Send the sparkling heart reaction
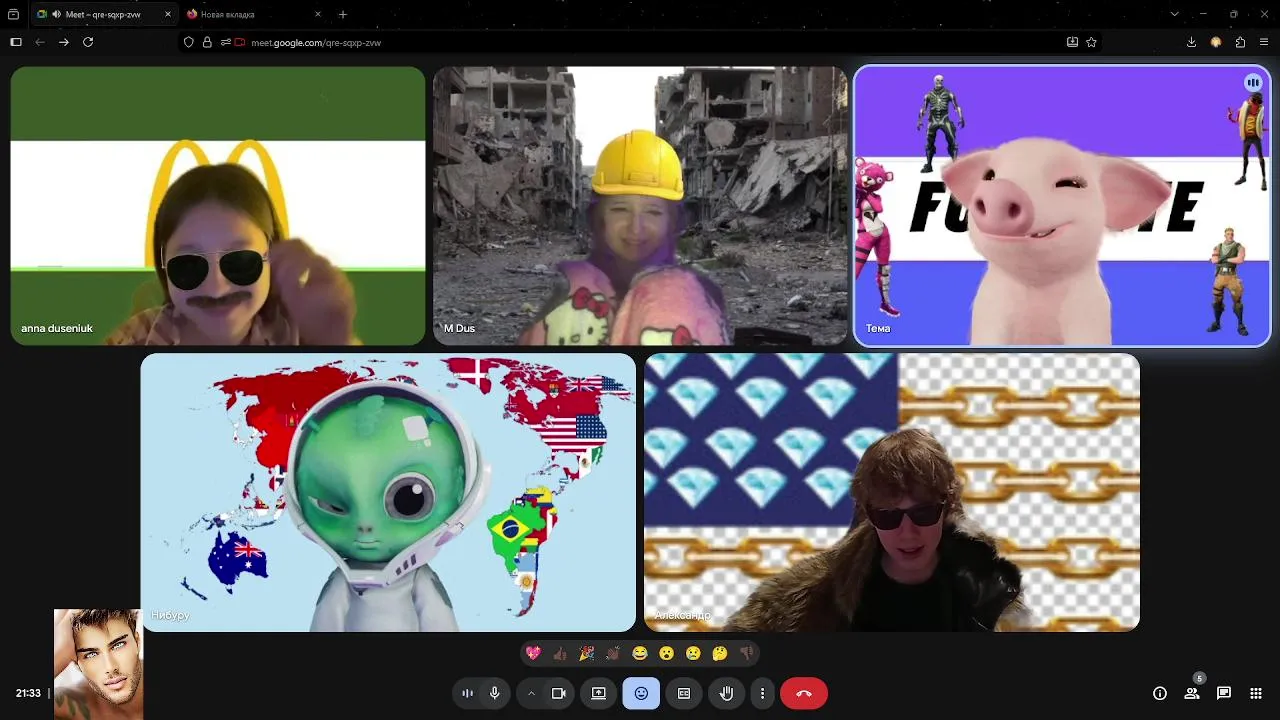Viewport: 1280px width, 720px height. click(533, 653)
